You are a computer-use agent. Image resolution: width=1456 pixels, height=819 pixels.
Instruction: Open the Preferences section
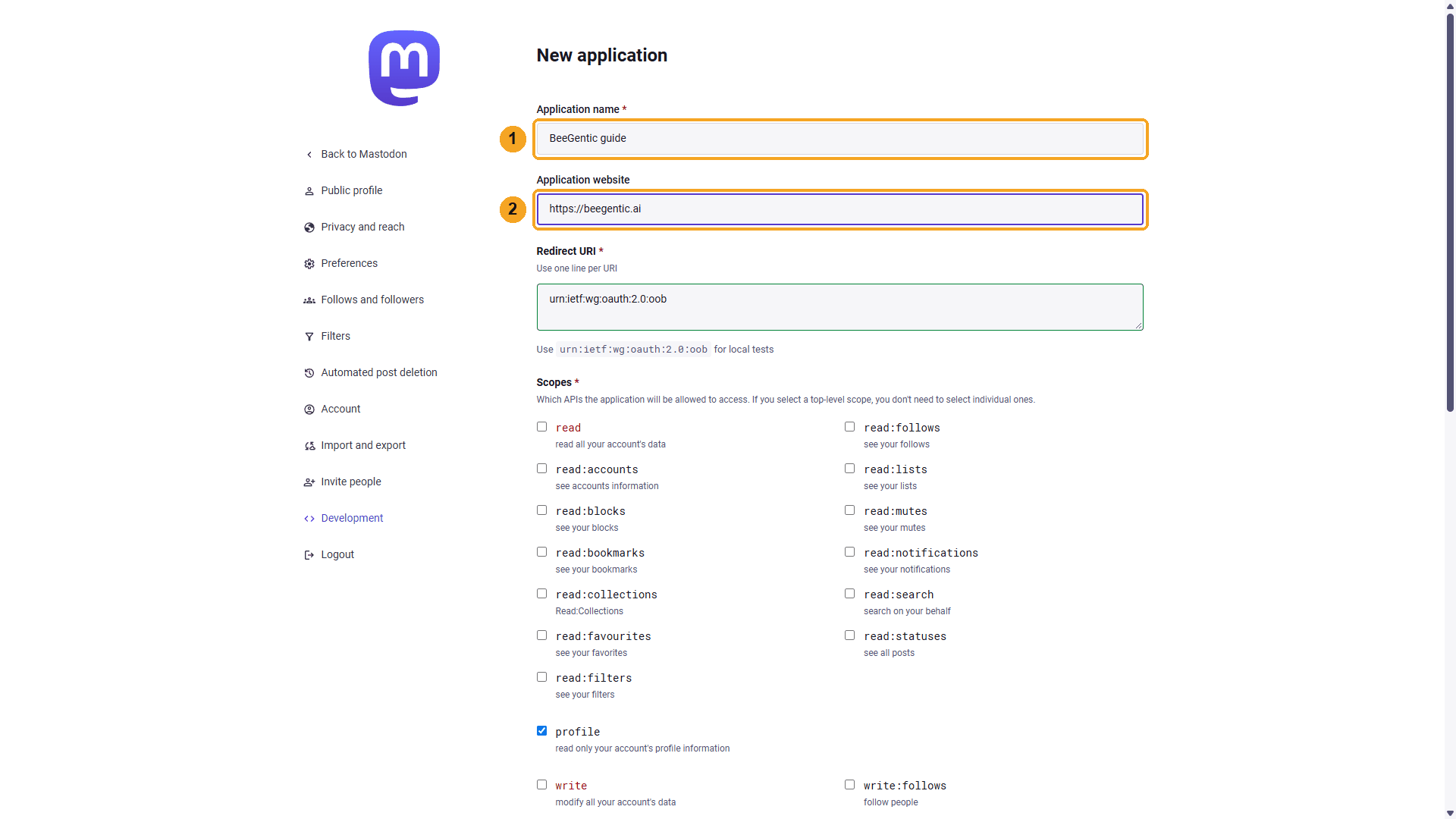pos(349,263)
